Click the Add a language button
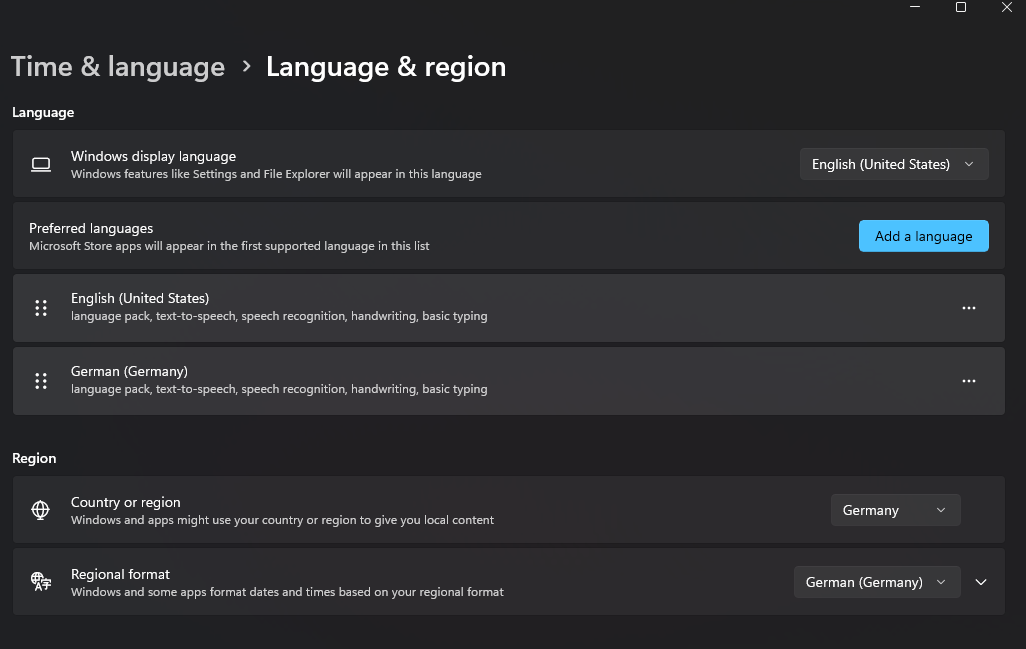Viewport: 1026px width, 649px height. [x=923, y=236]
